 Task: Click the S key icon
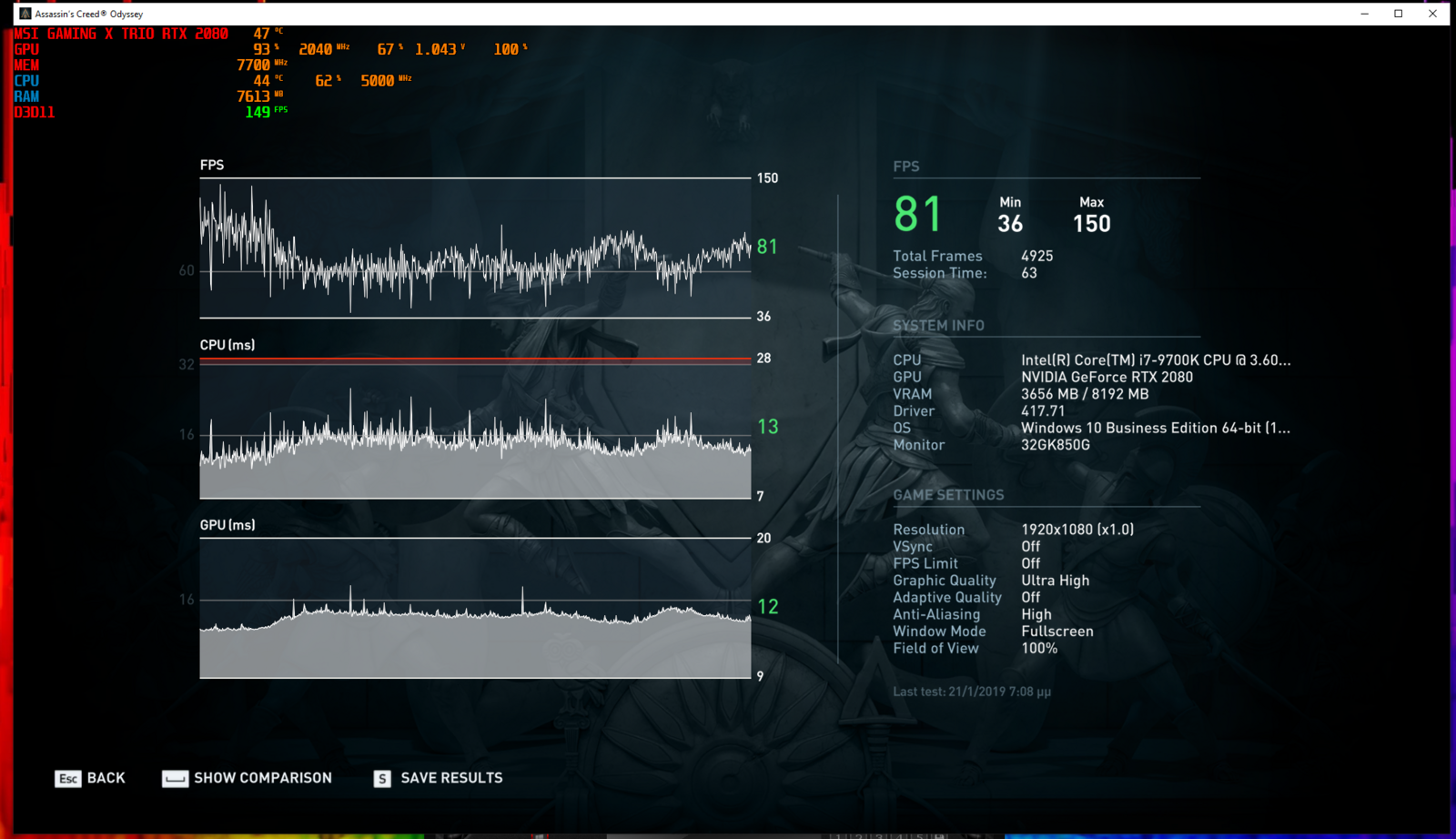pos(382,778)
